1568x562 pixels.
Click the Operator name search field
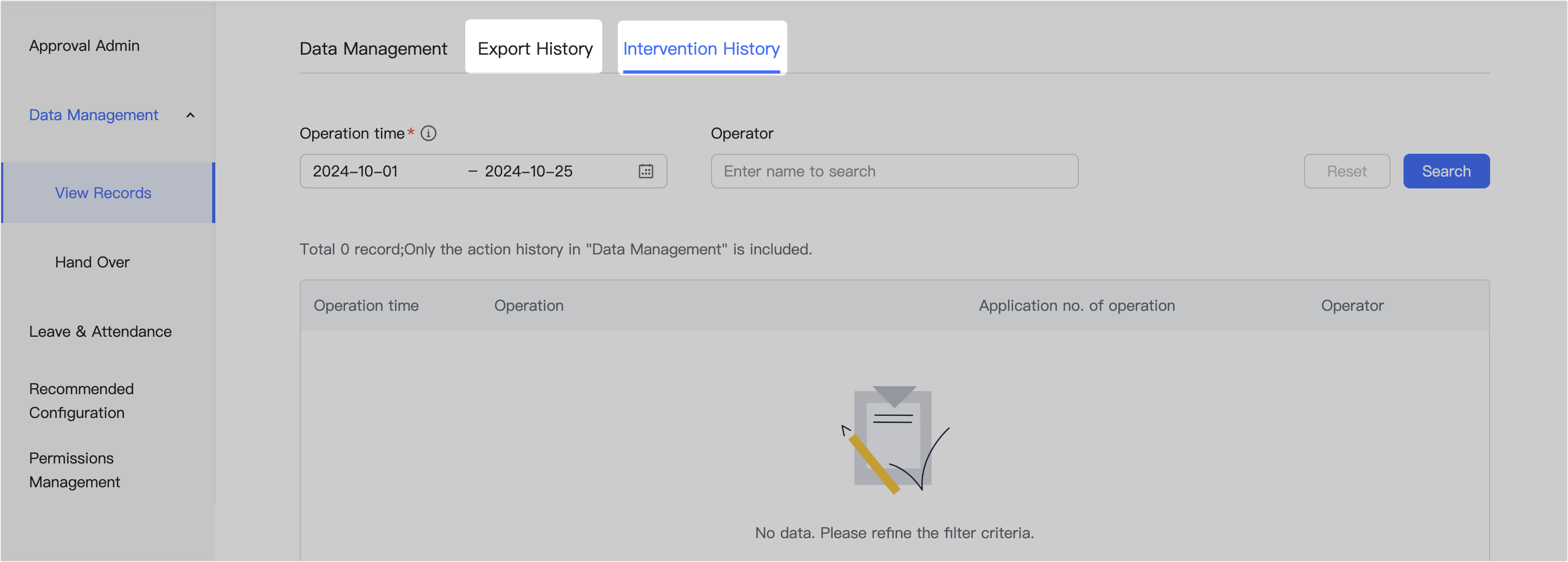click(x=893, y=171)
